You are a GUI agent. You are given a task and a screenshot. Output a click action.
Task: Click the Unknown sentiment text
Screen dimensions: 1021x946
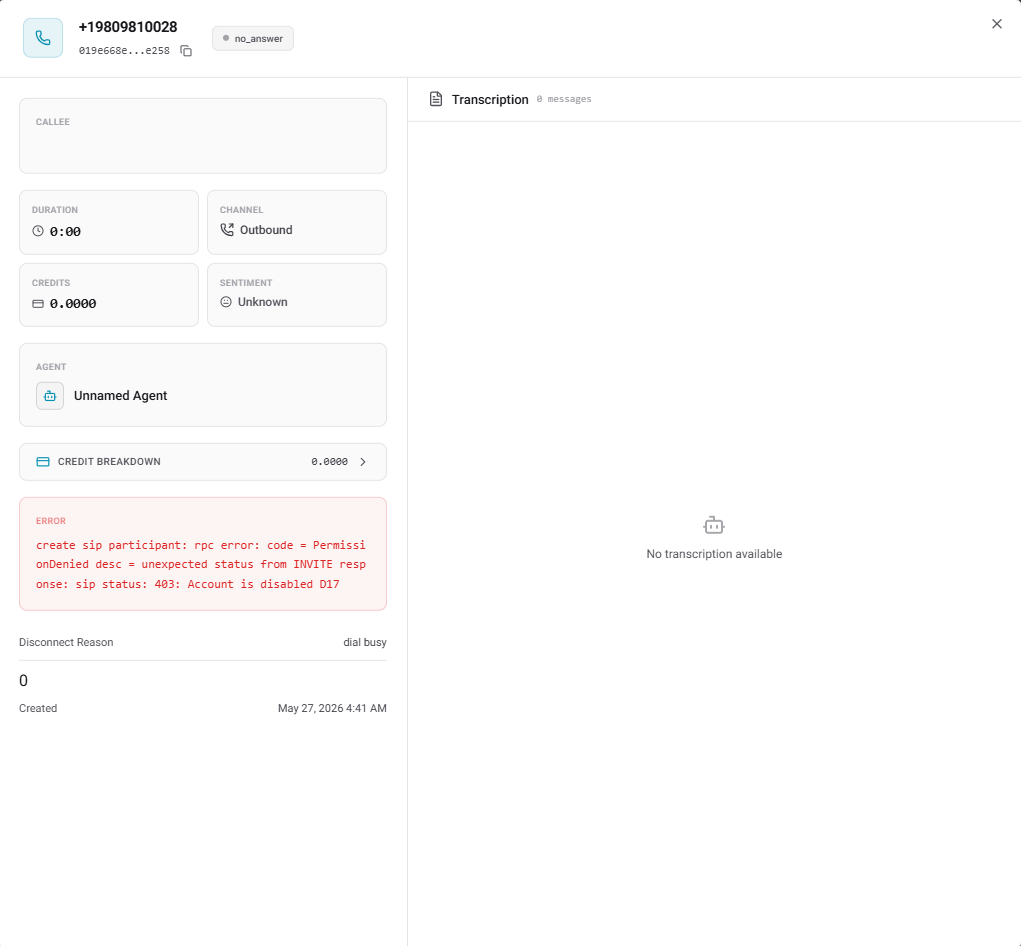tap(262, 302)
